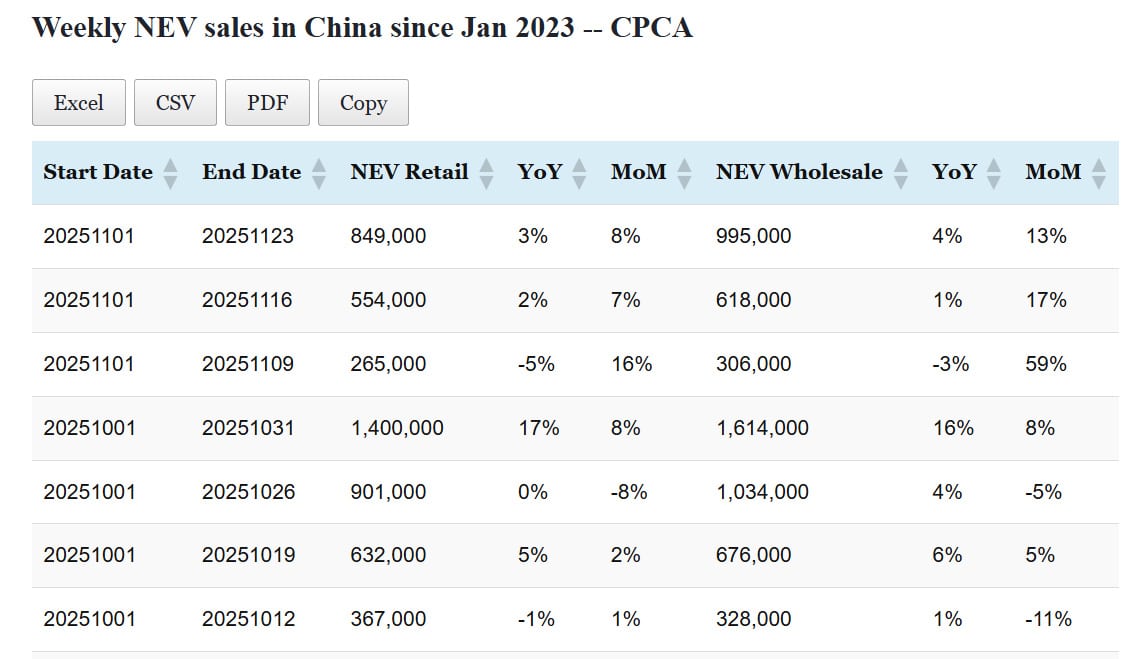Image resolution: width=1128 pixels, height=659 pixels.
Task: Export the table with the Excel button
Action: coord(79,103)
